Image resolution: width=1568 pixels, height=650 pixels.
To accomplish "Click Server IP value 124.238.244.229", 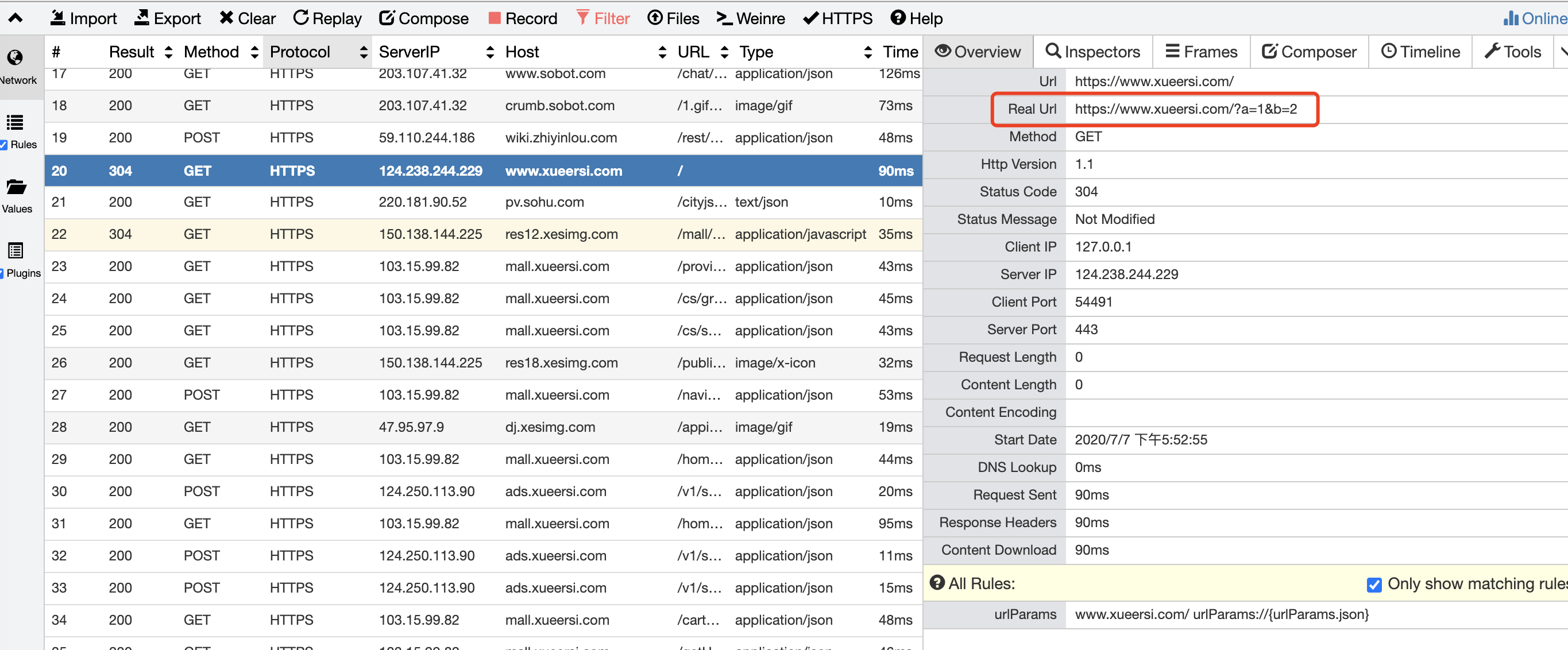I will [1126, 274].
